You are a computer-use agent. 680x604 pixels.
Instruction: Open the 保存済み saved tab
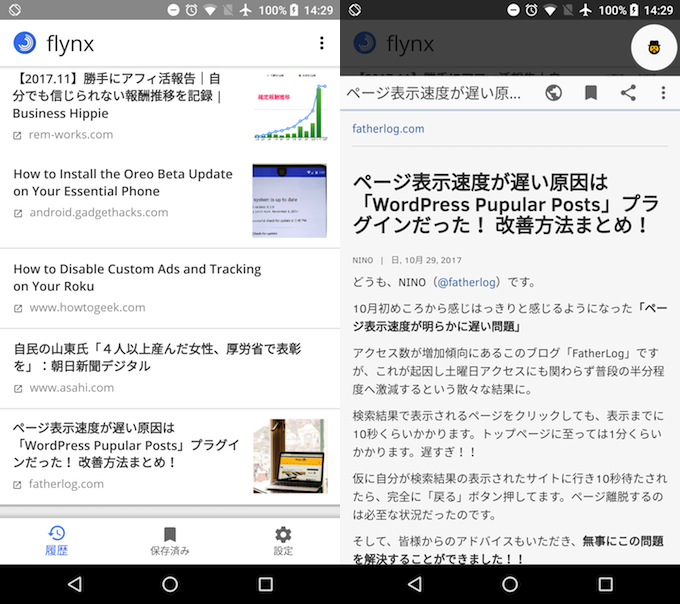170,541
